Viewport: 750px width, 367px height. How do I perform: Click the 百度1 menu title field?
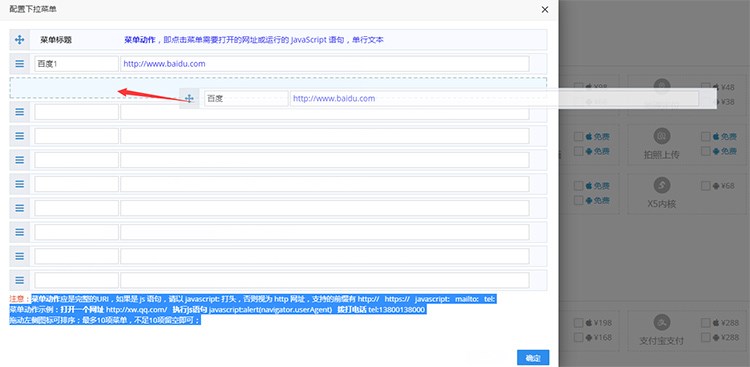77,64
